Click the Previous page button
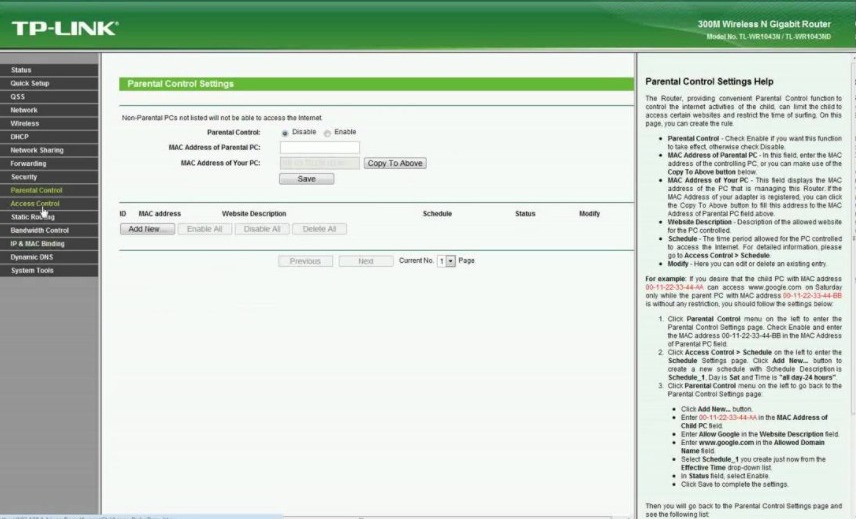 point(305,261)
